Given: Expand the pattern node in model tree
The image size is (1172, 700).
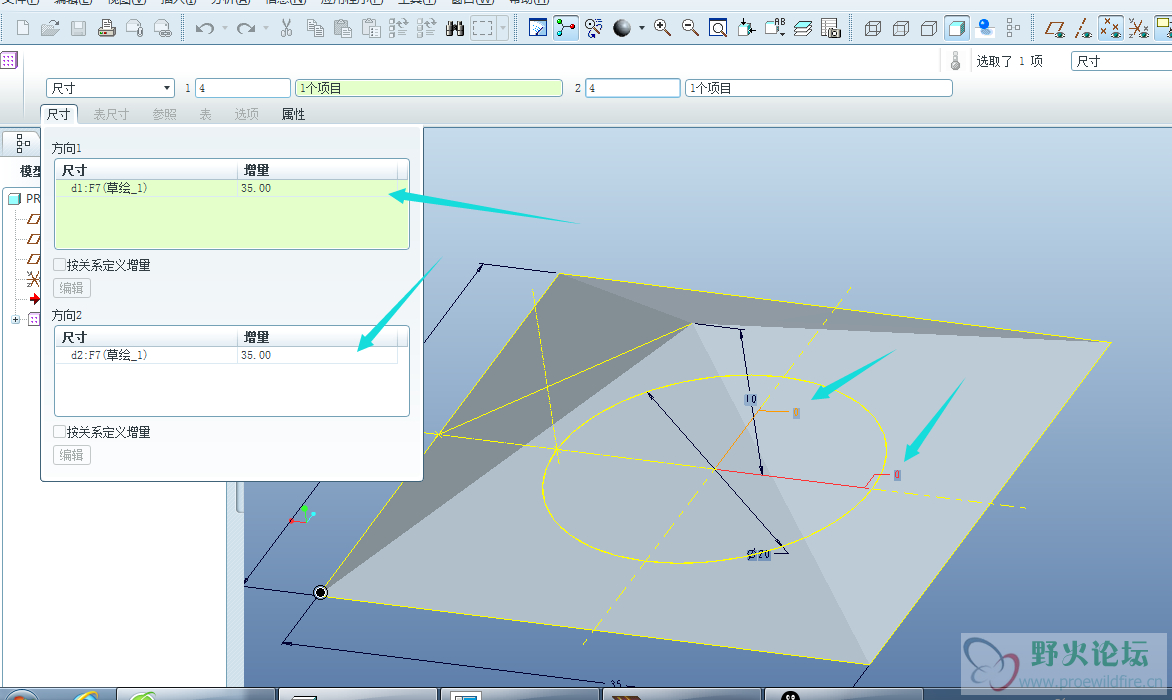Looking at the screenshot, I should coord(15,319).
